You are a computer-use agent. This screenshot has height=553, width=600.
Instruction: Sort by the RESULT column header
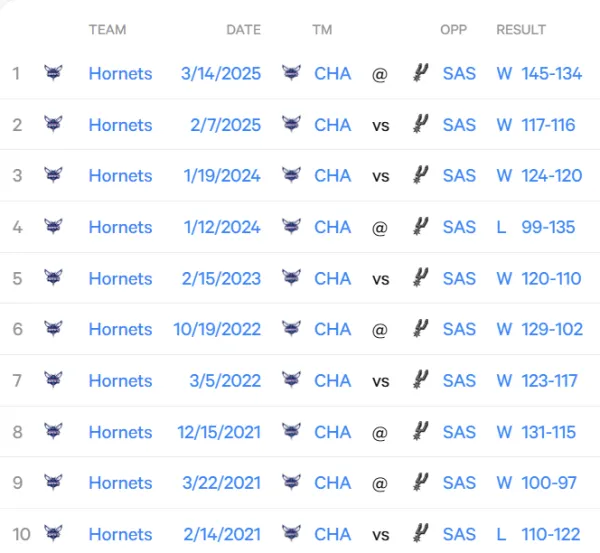coord(521,29)
